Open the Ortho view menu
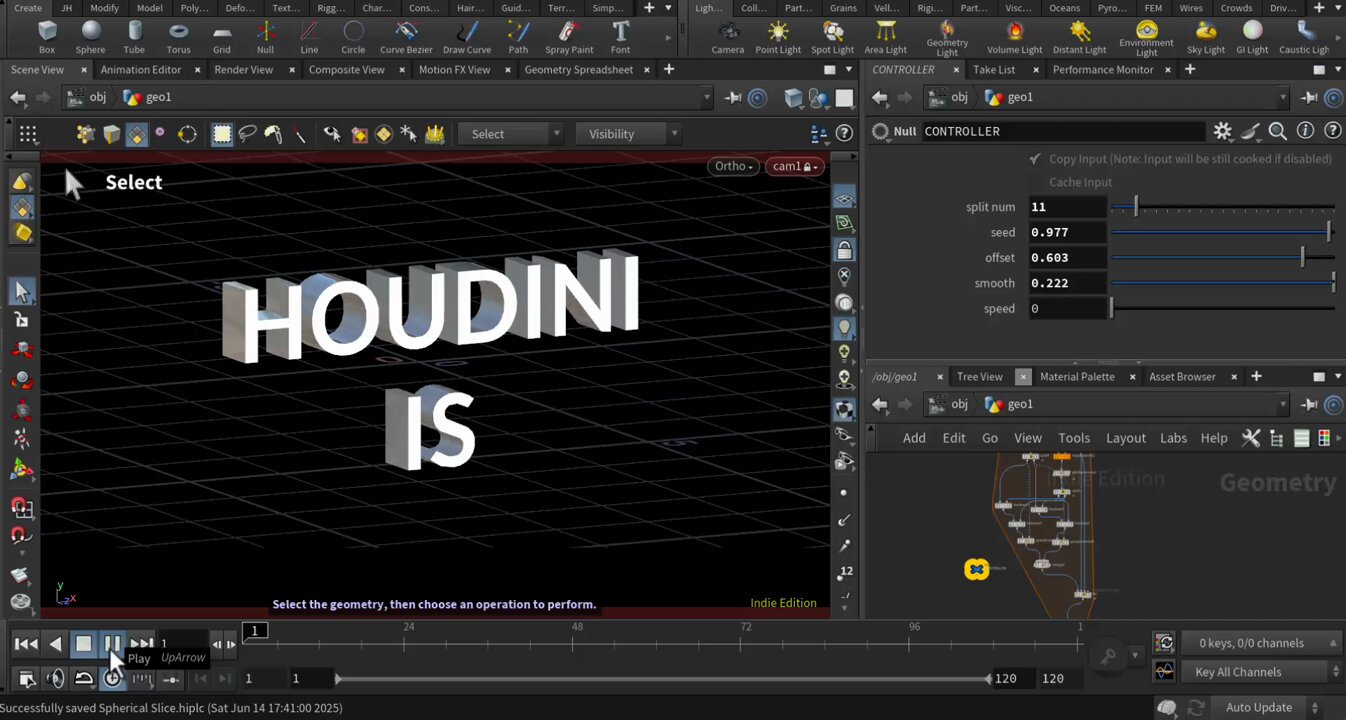Viewport: 1346px width, 720px height. pos(734,166)
